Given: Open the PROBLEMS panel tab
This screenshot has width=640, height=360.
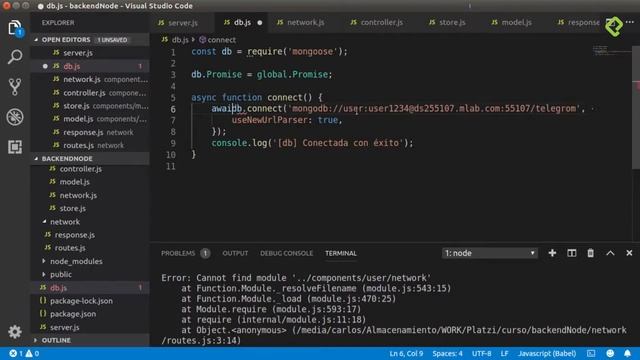Looking at the screenshot, I should [178, 253].
